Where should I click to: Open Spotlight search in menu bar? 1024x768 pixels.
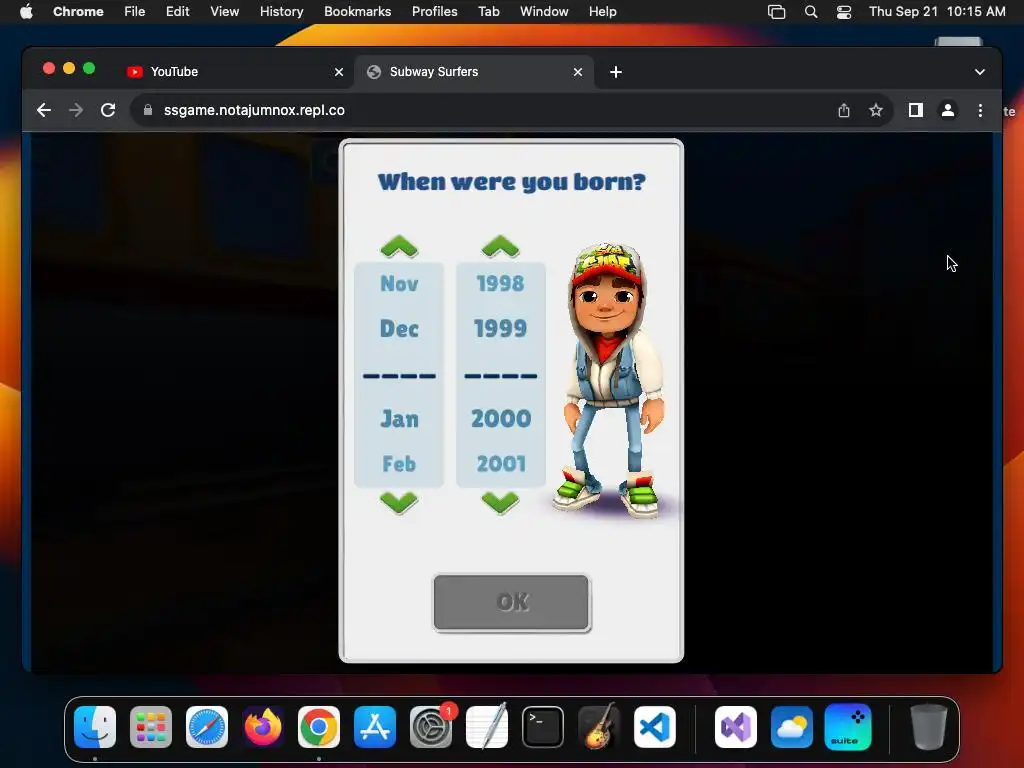pos(810,12)
